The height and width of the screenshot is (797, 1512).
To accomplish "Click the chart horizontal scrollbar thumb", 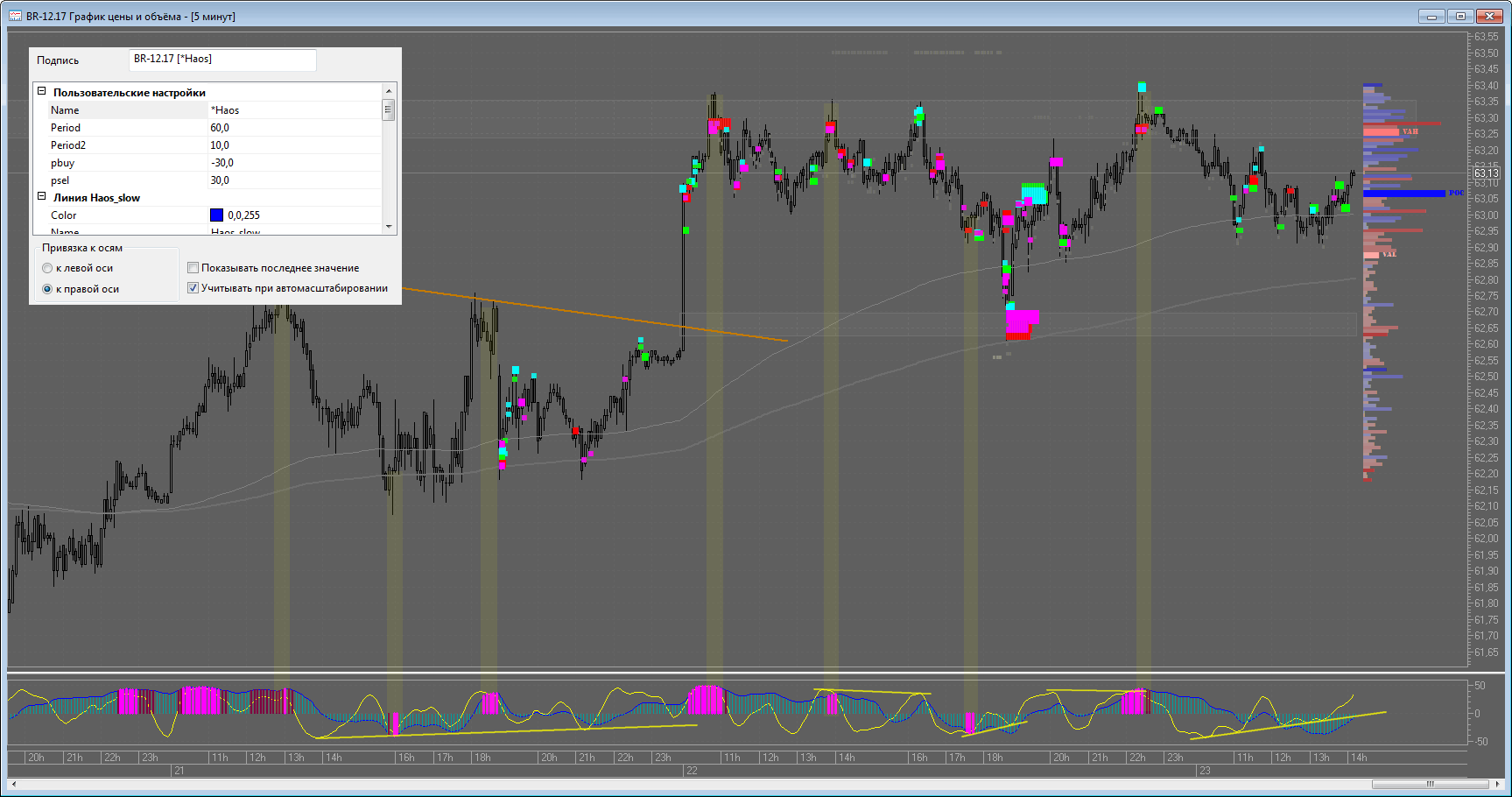I will coord(1431,784).
